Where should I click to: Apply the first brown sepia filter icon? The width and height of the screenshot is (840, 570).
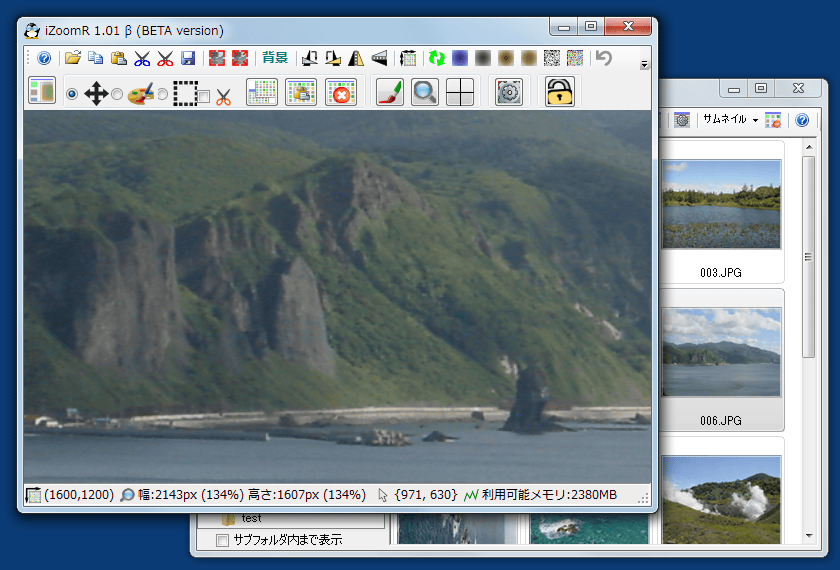coord(506,58)
